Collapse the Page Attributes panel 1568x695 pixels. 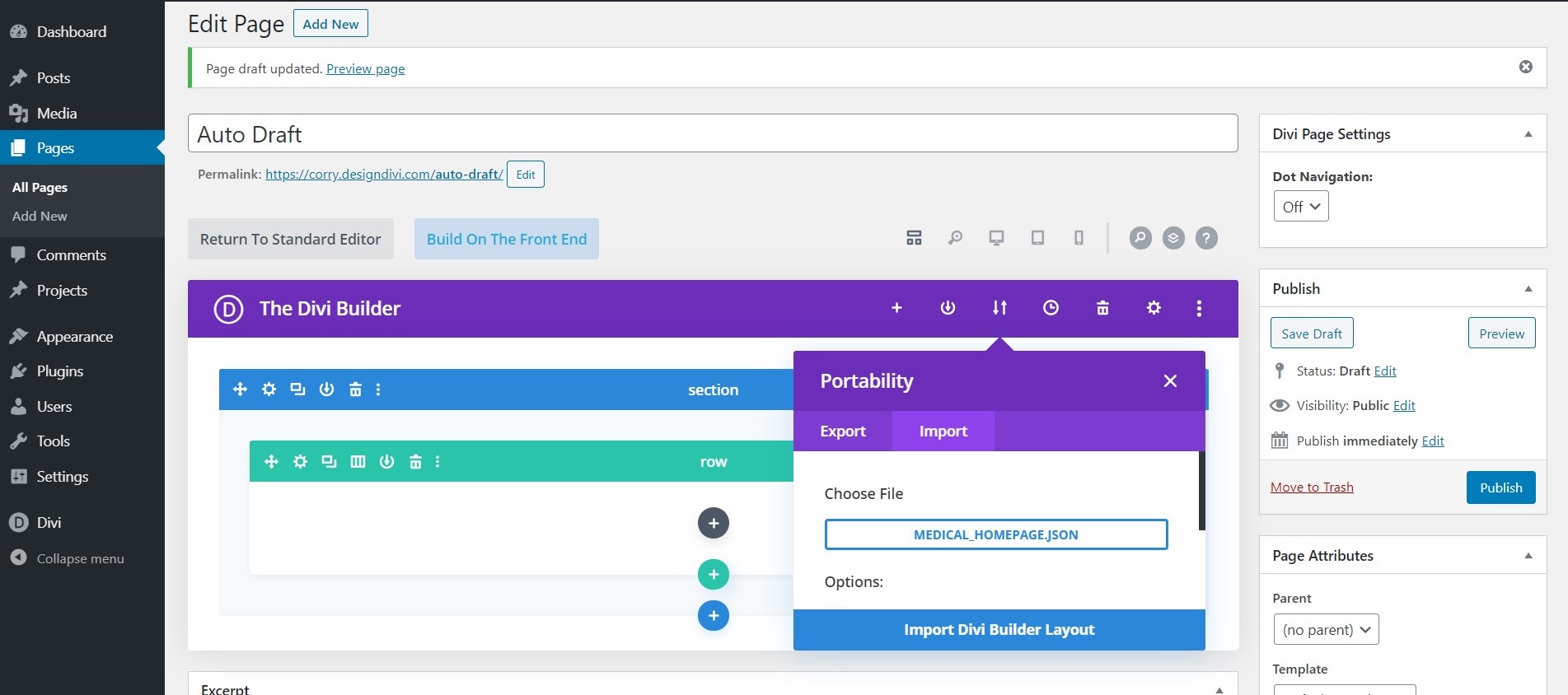coord(1528,556)
